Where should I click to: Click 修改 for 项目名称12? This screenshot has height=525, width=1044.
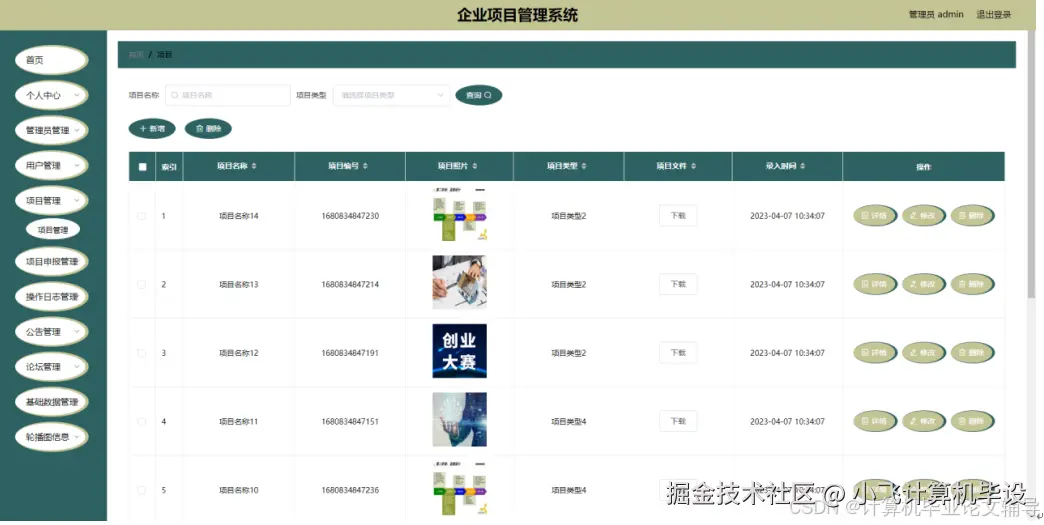pyautogui.click(x=923, y=353)
